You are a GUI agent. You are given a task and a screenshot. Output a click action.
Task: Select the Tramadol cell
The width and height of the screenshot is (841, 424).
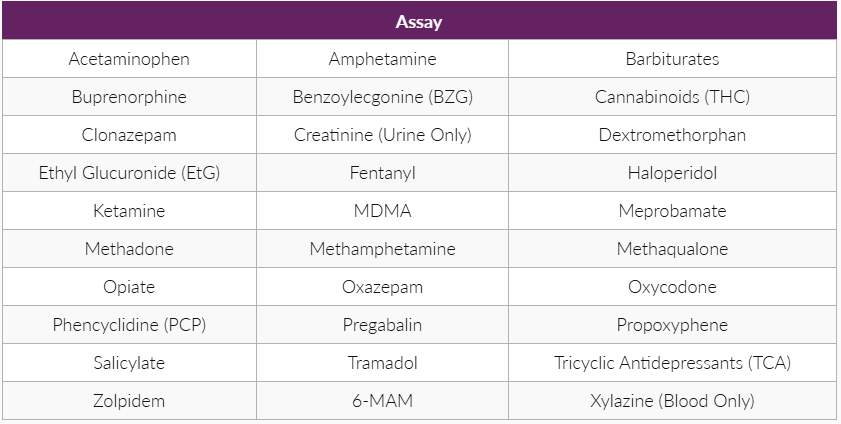pyautogui.click(x=382, y=363)
